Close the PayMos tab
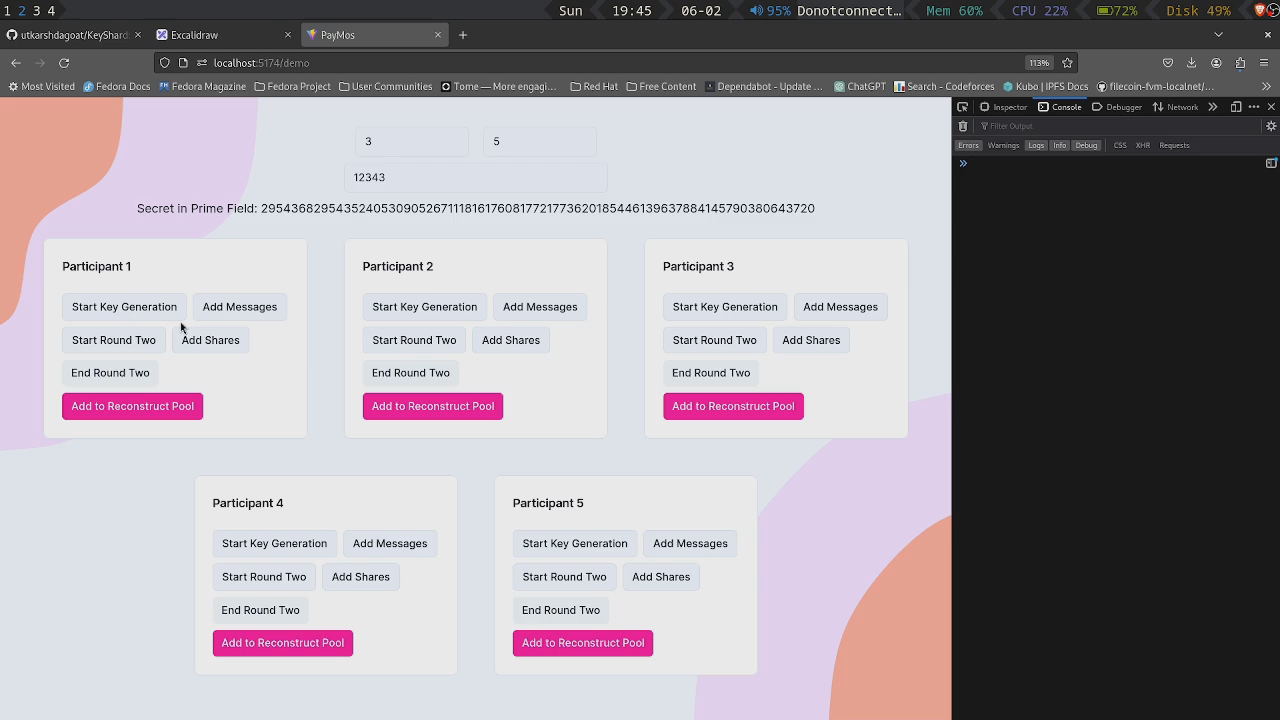The height and width of the screenshot is (720, 1280). pos(438,35)
